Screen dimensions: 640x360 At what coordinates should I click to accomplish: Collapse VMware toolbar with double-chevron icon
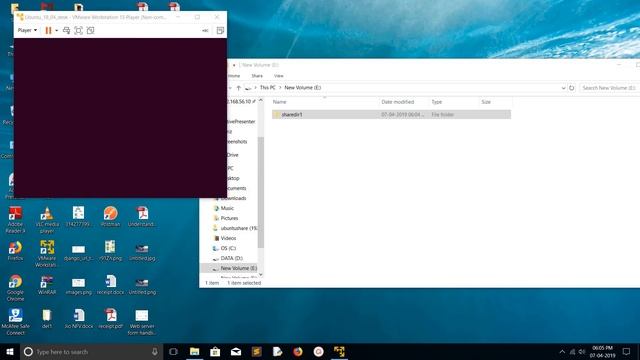205,31
